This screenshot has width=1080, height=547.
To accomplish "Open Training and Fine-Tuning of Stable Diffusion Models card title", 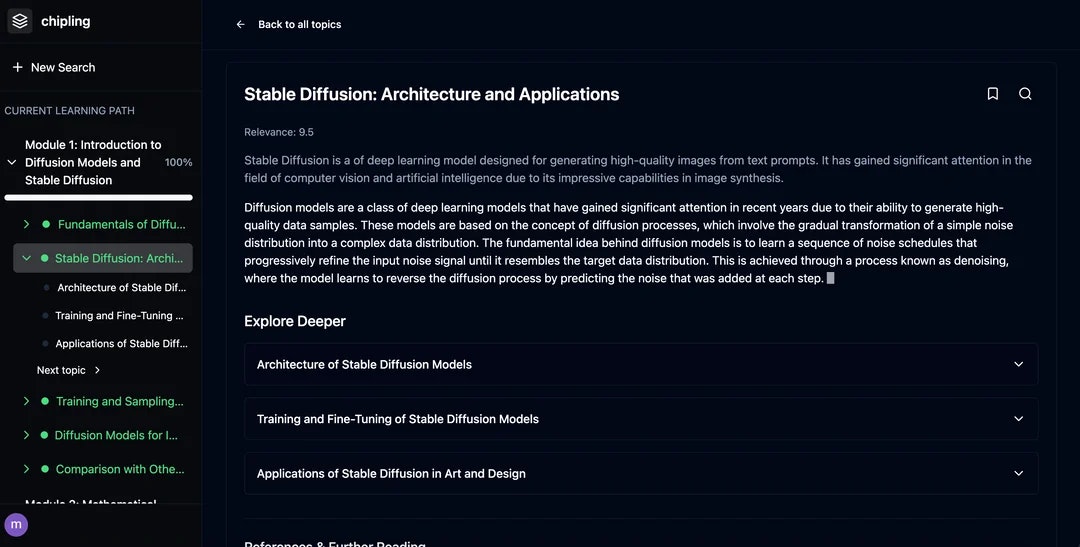I will (397, 419).
